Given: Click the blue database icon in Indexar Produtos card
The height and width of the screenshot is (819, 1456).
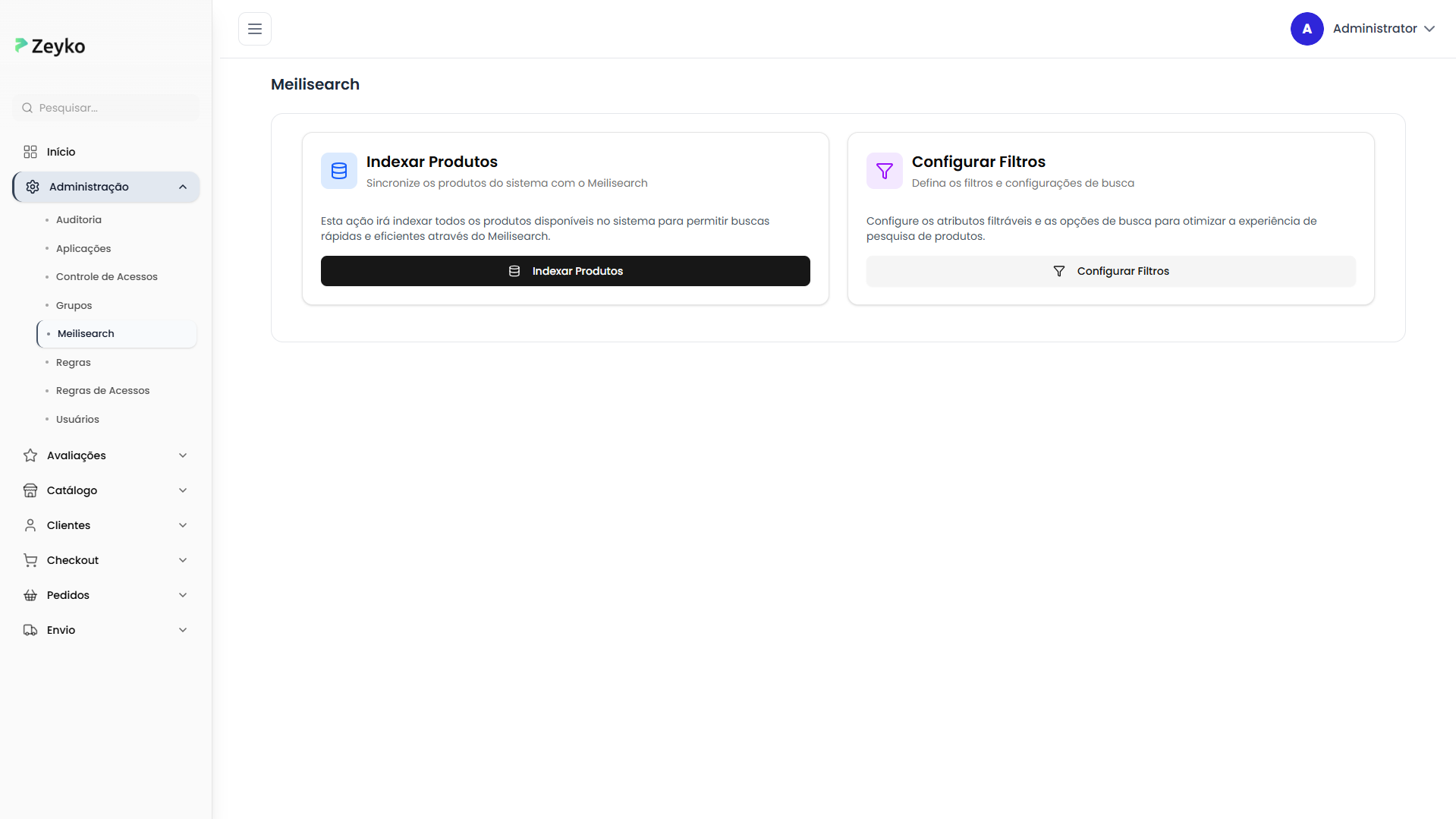Looking at the screenshot, I should 339,171.
